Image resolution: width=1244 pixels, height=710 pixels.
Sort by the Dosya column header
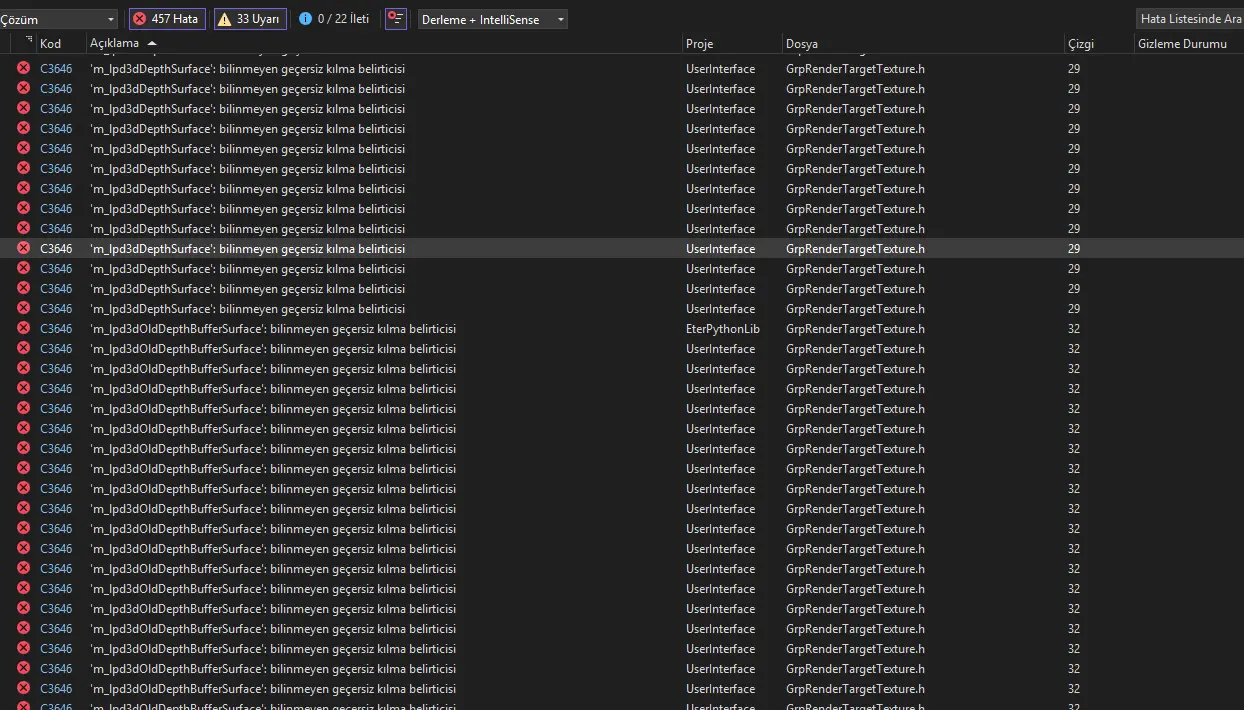[802, 44]
